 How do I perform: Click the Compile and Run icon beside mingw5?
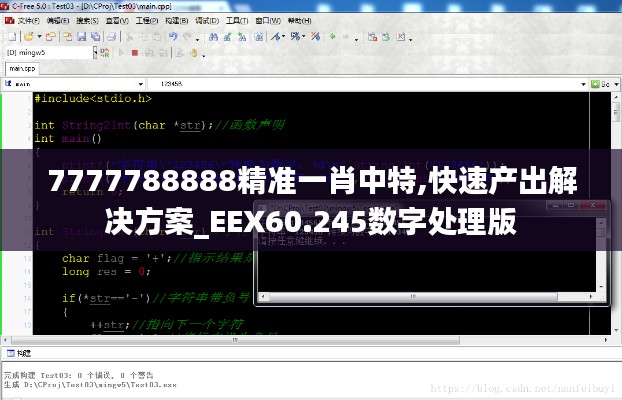point(105,52)
